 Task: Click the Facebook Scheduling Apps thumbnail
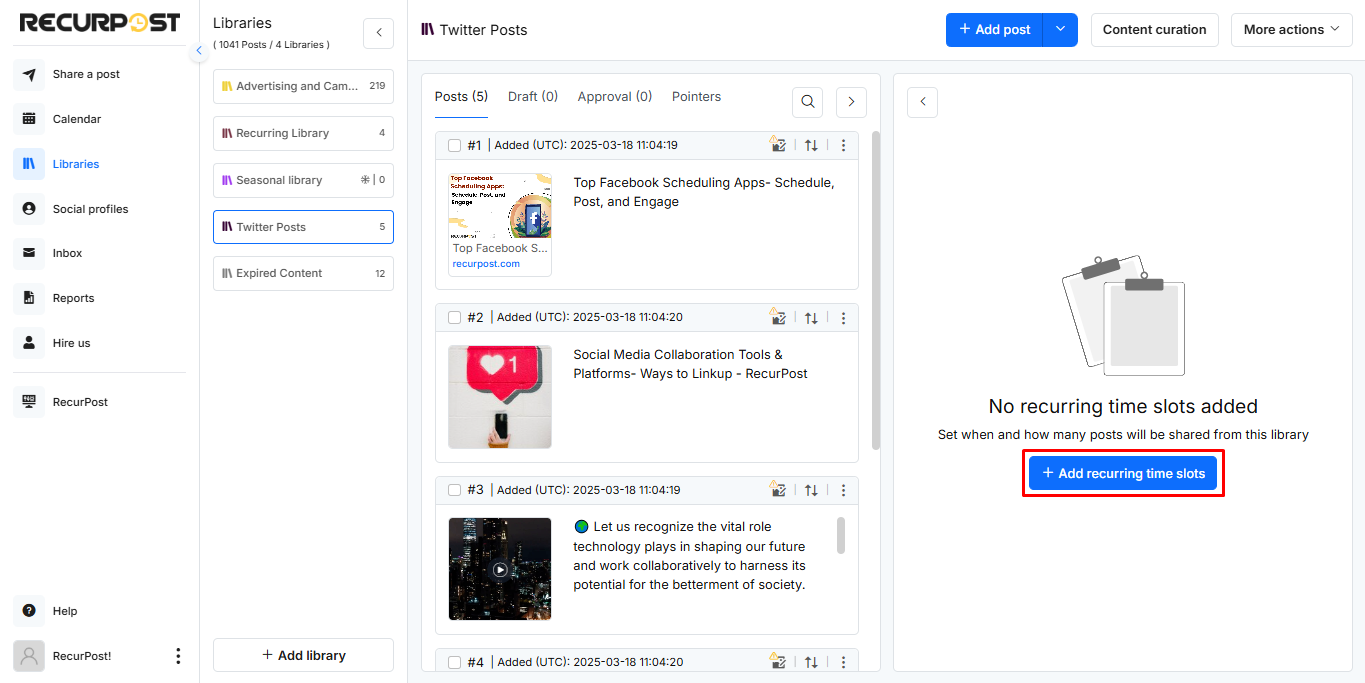(500, 206)
